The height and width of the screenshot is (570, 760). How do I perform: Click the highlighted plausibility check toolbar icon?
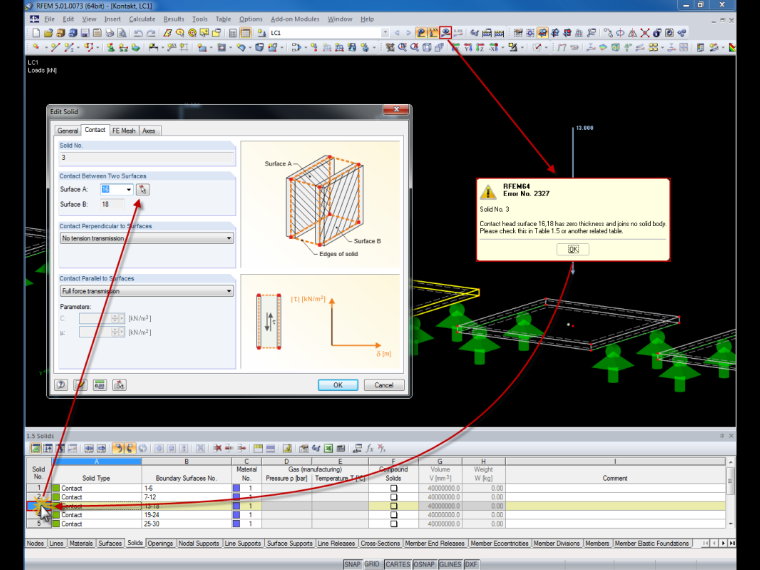pos(445,32)
